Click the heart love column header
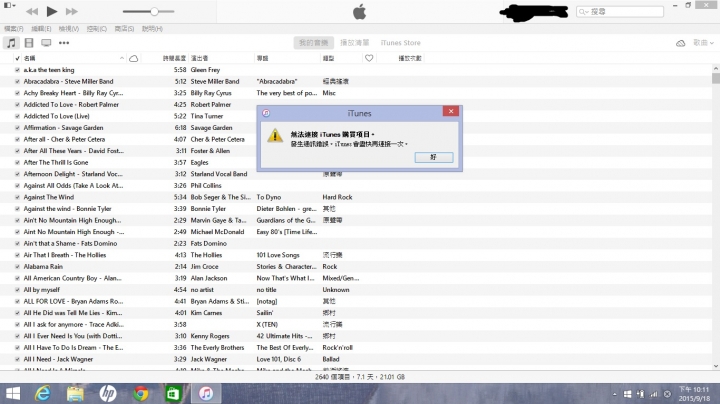720x404 pixels. 369,58
